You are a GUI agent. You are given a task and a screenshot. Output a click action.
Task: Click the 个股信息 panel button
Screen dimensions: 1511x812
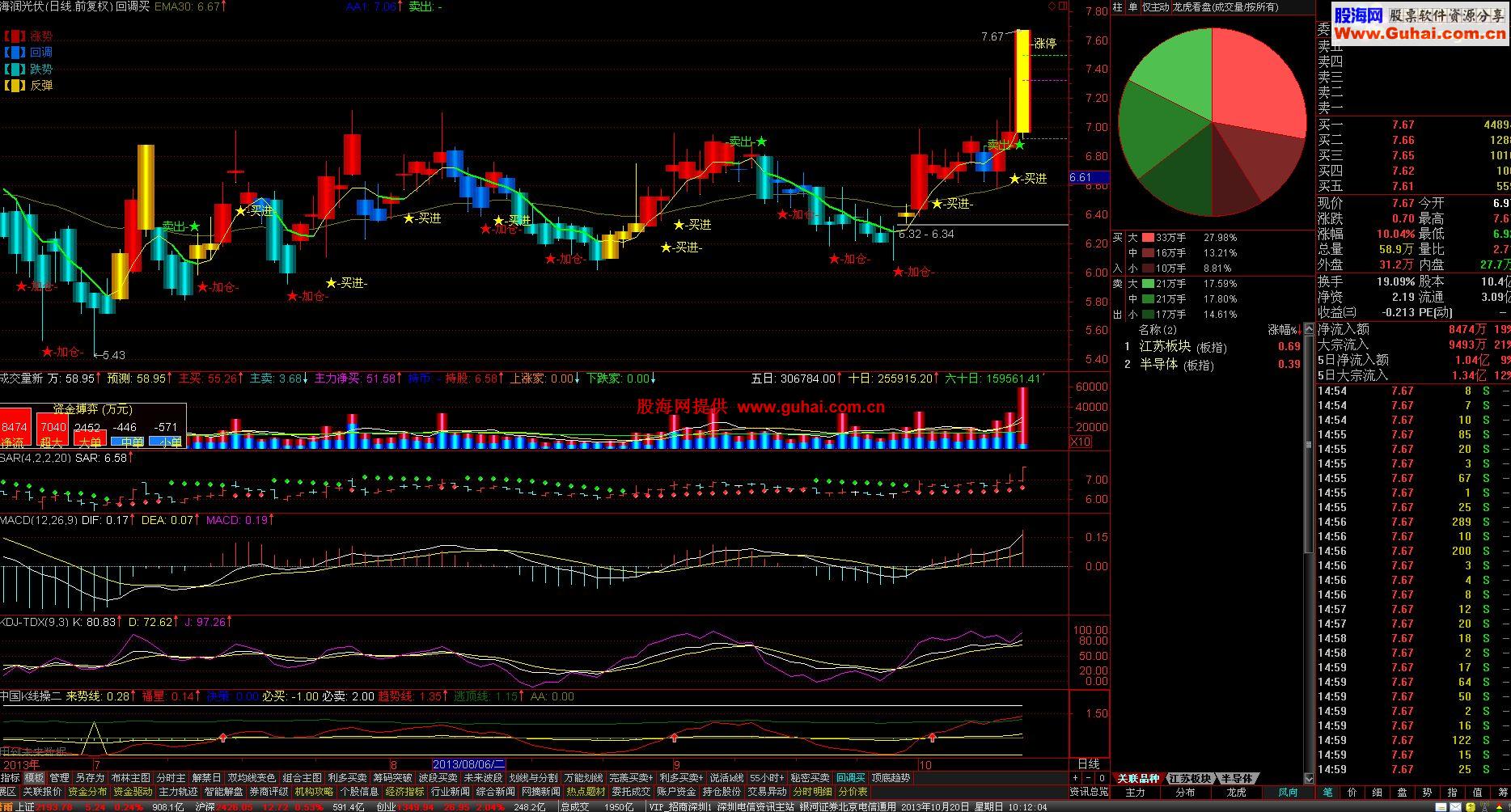[359, 792]
